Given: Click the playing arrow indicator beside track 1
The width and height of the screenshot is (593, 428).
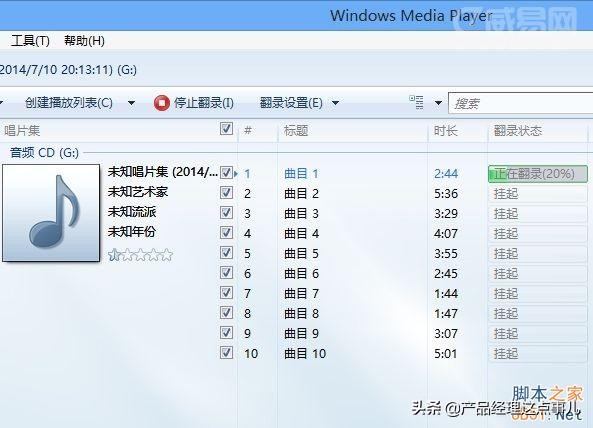Looking at the screenshot, I should coord(236,174).
